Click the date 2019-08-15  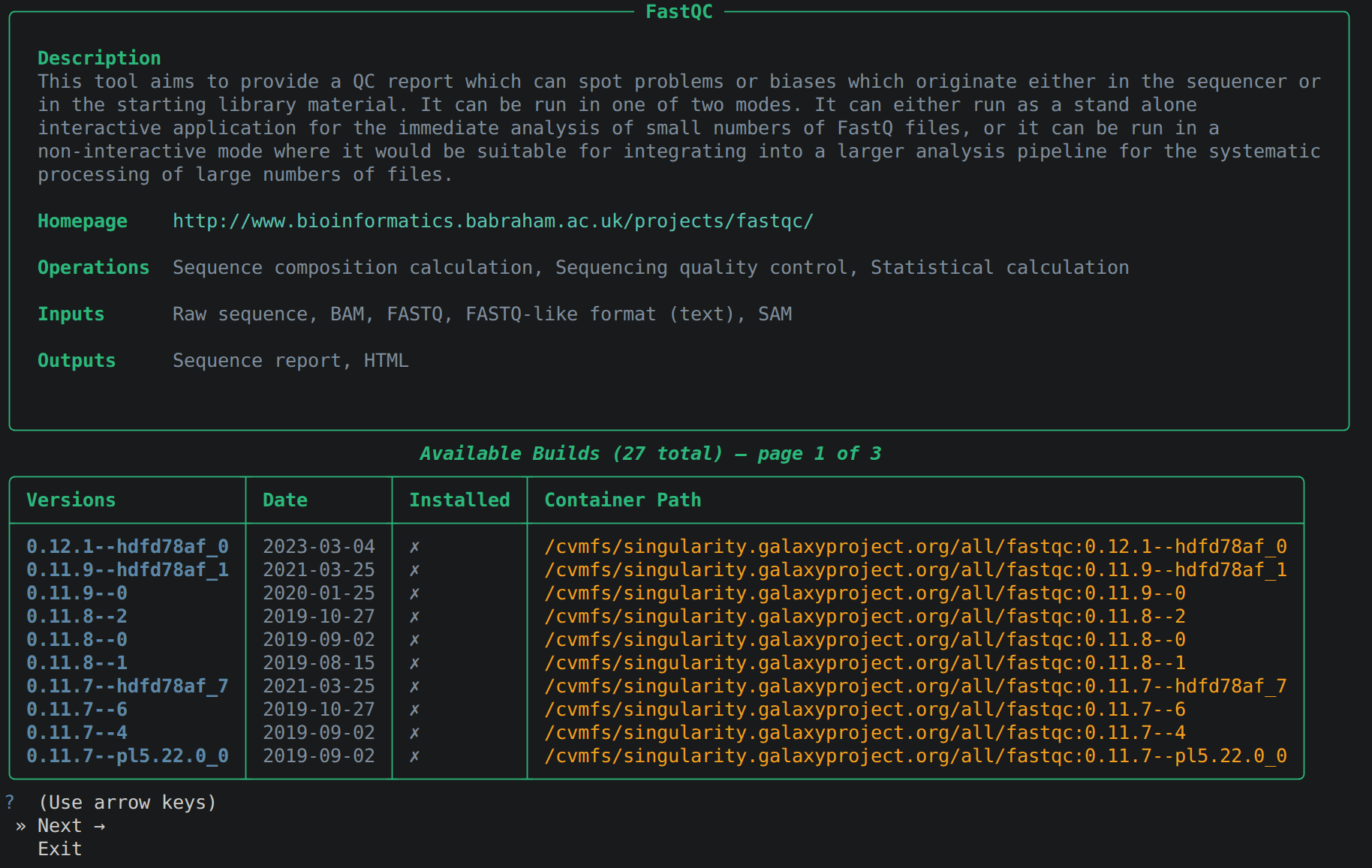[x=319, y=663]
